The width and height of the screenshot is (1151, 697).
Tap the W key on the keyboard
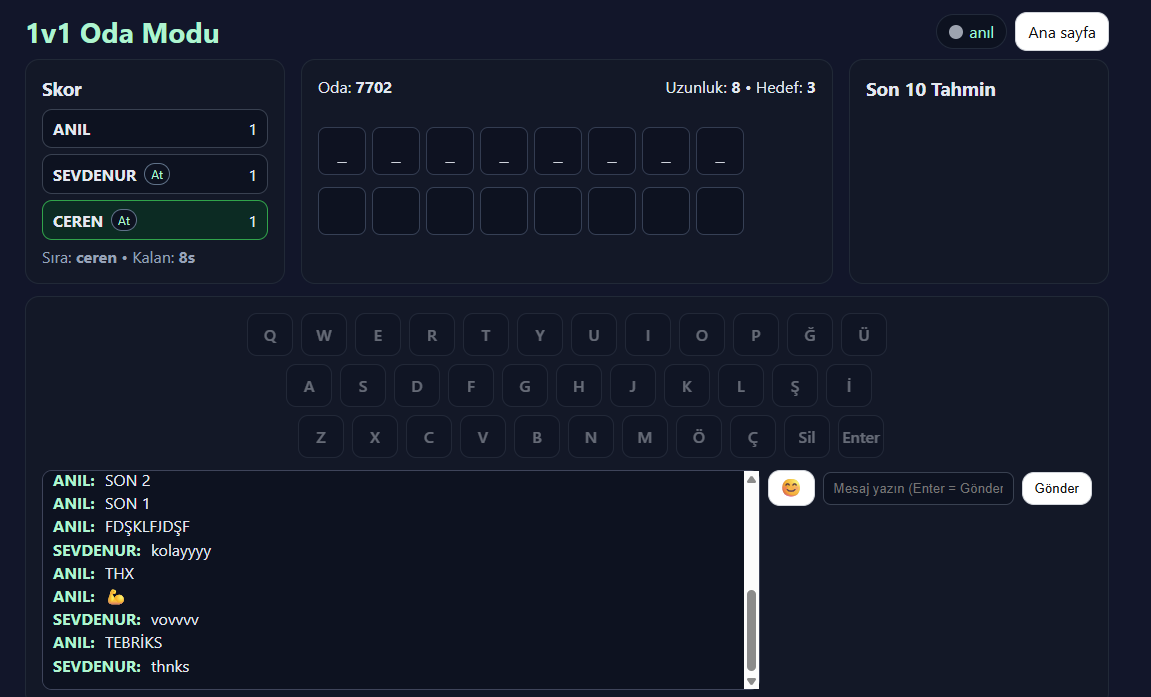click(x=324, y=335)
